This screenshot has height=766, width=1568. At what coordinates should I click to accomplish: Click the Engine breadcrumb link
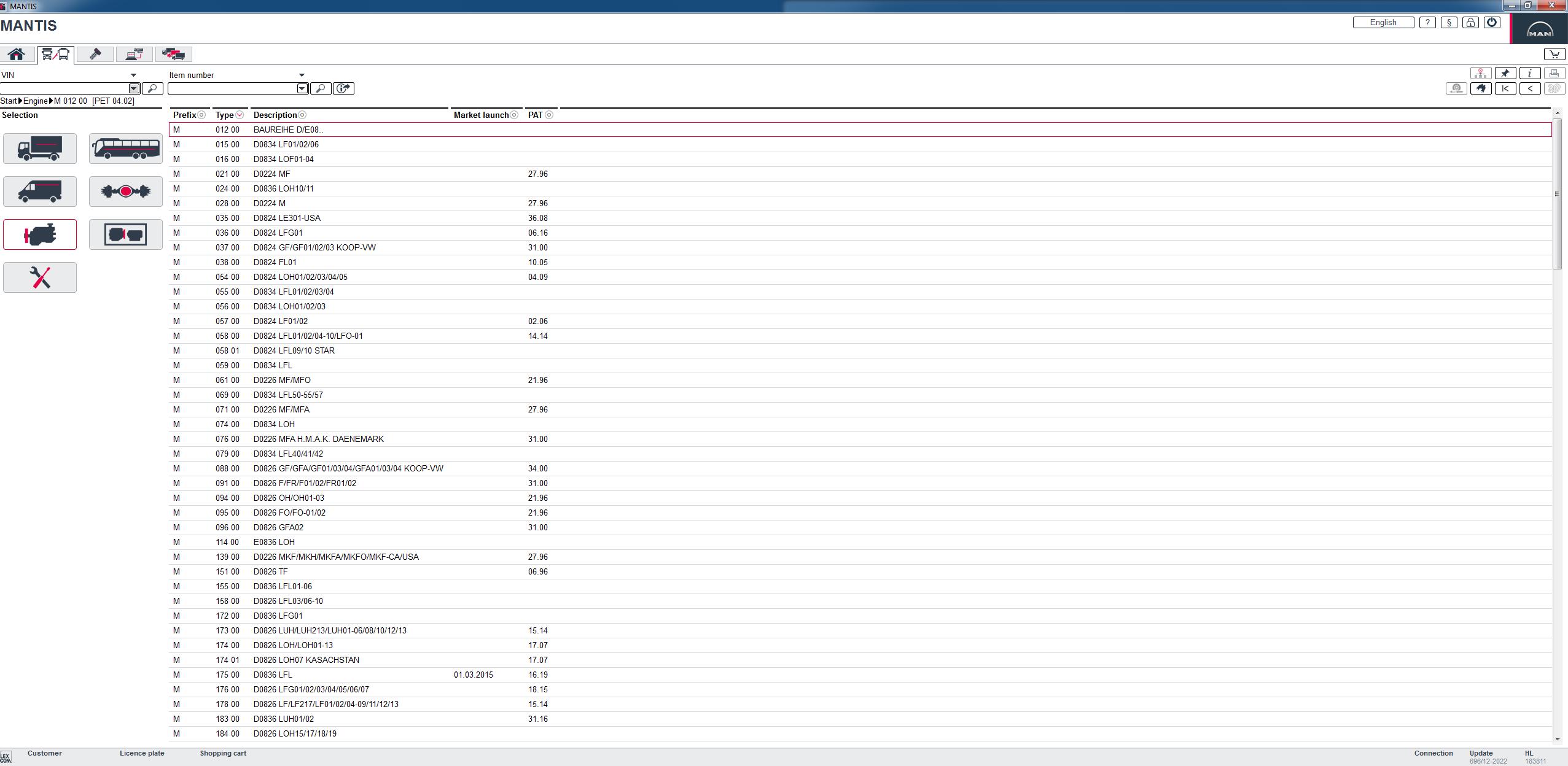[35, 101]
